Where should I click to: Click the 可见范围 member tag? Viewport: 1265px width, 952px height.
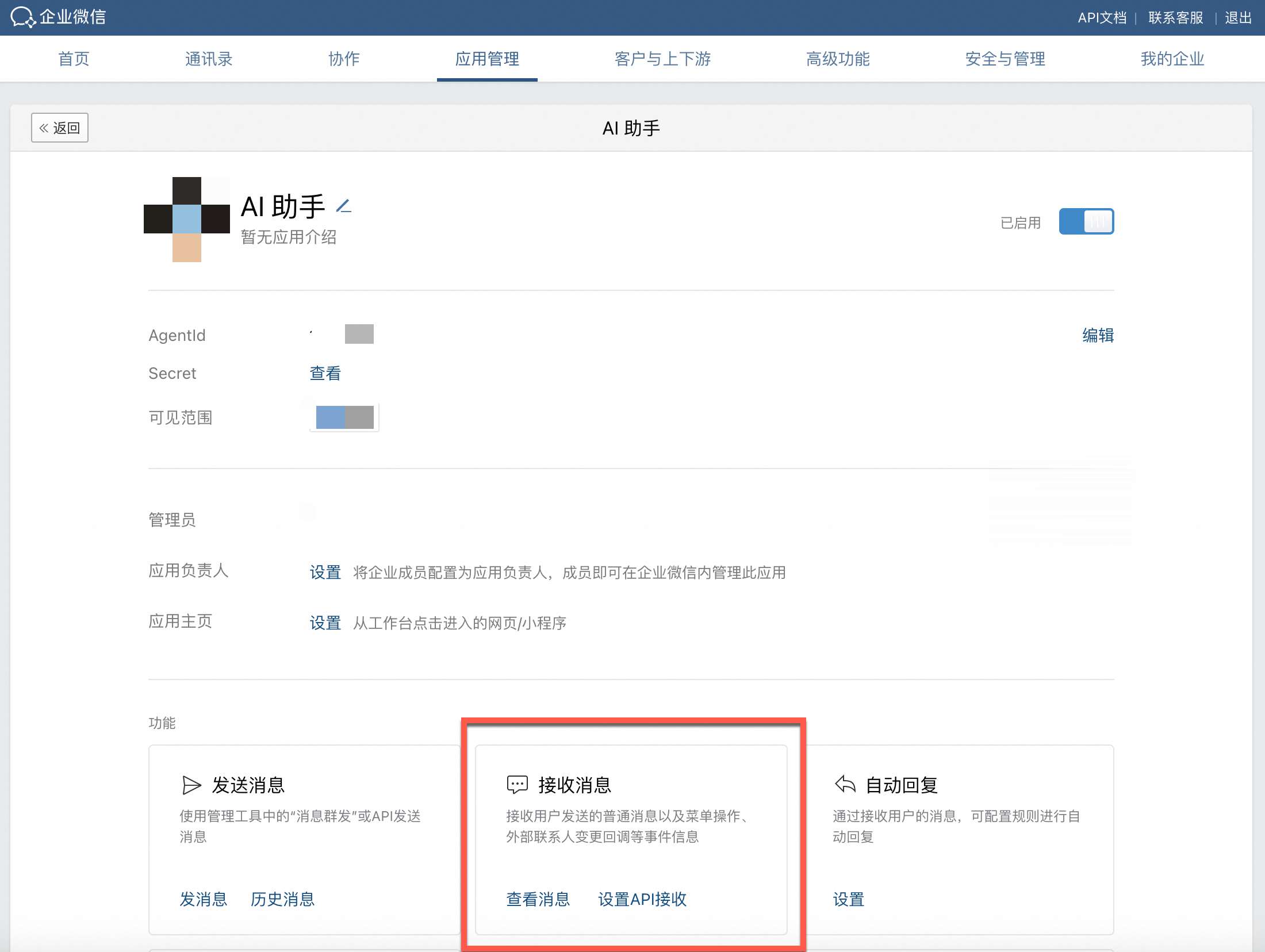pyautogui.click(x=344, y=417)
